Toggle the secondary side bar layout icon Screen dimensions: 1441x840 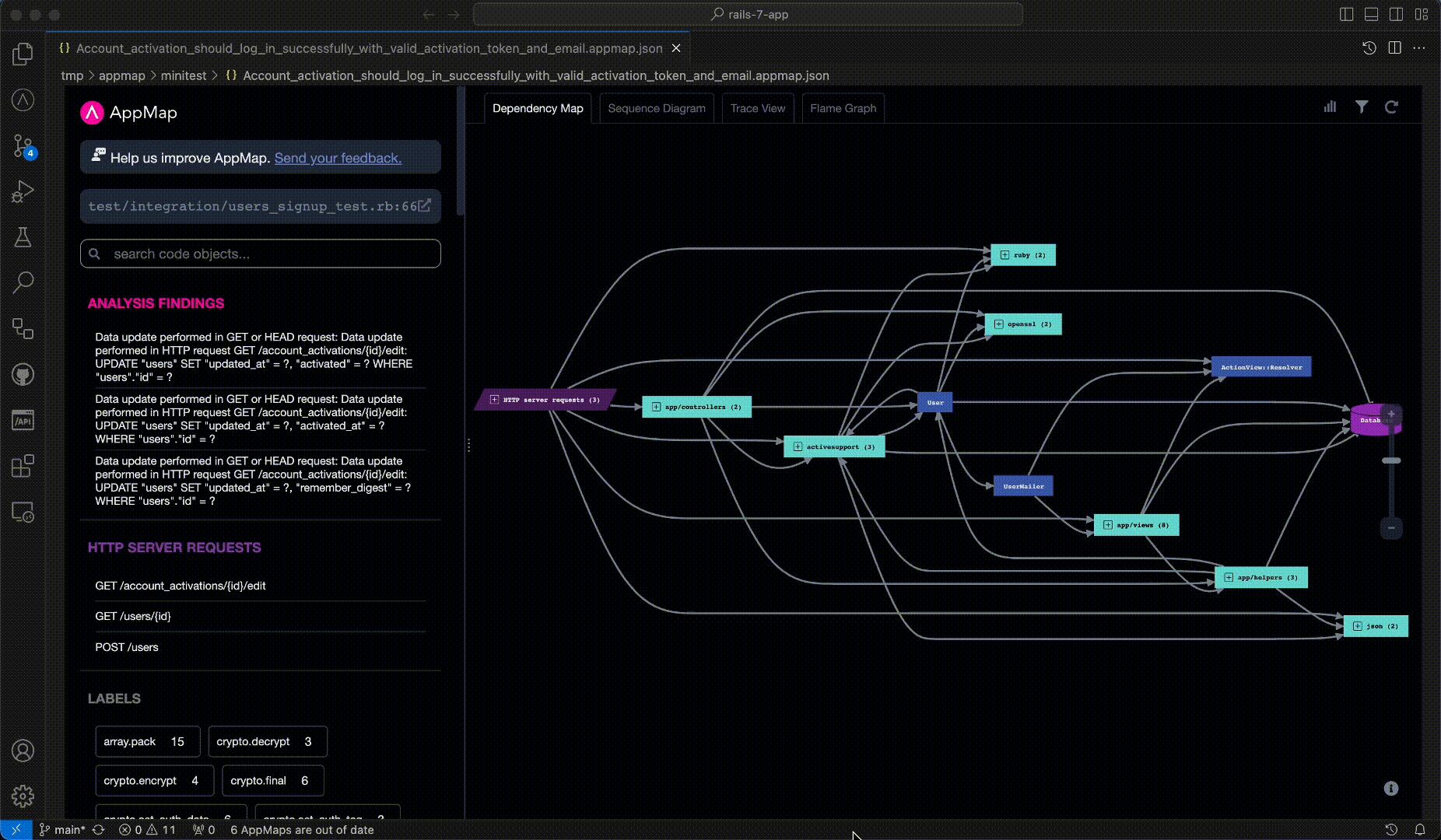click(1397, 14)
